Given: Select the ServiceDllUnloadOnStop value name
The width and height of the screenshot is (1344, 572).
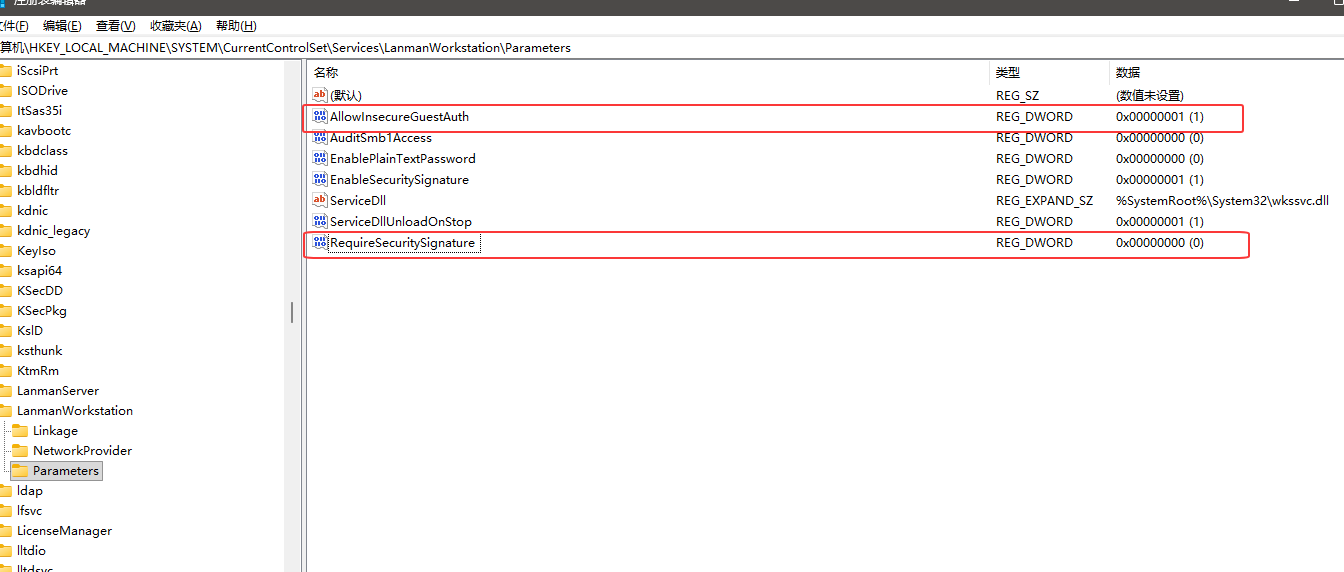Looking at the screenshot, I should click(x=401, y=221).
